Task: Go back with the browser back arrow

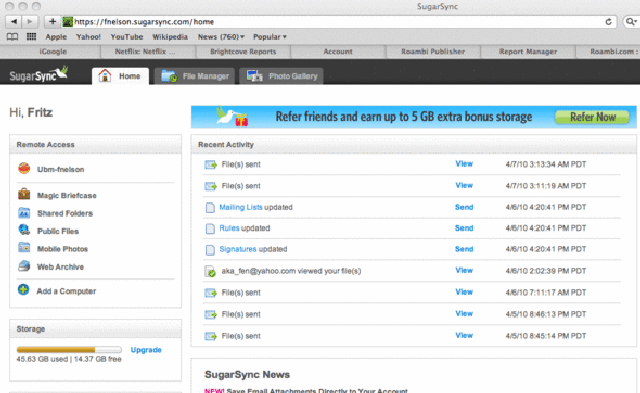Action: tap(13, 22)
